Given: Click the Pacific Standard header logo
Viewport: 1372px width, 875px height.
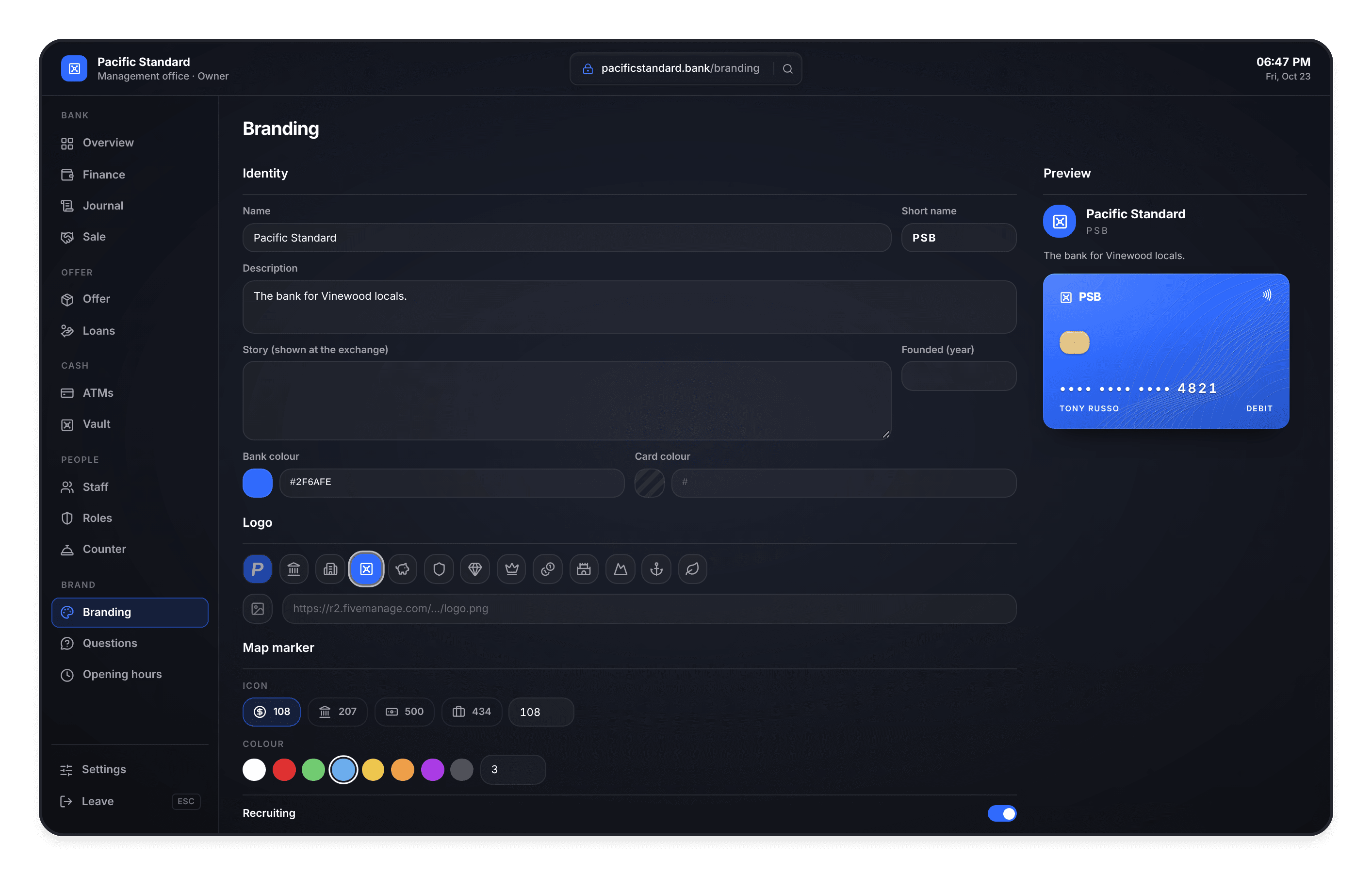Looking at the screenshot, I should 74,68.
